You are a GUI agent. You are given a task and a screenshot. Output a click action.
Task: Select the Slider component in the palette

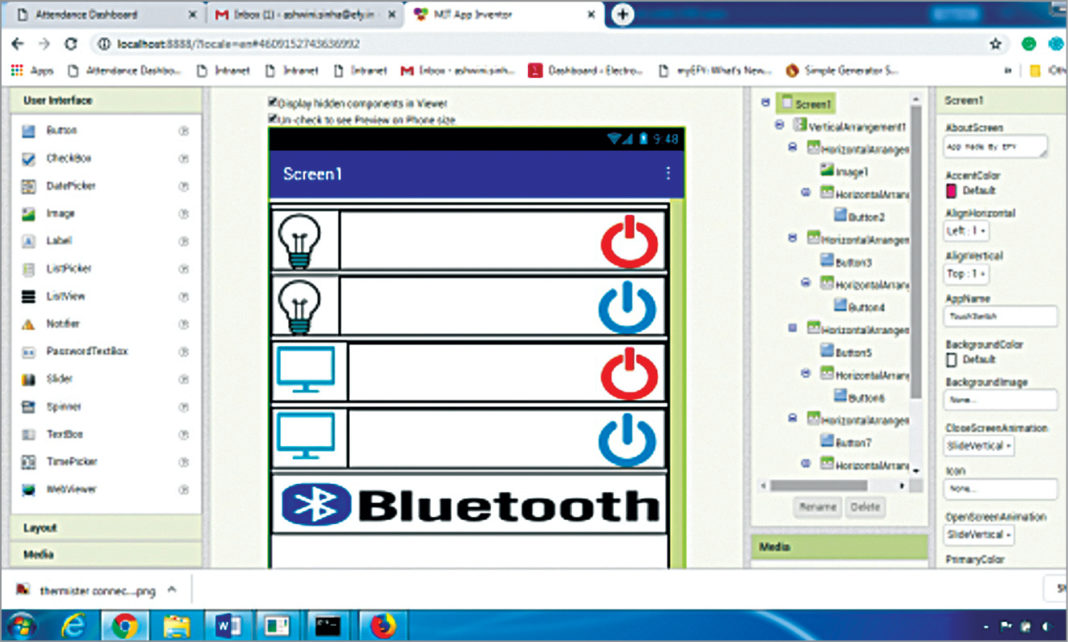coord(57,379)
